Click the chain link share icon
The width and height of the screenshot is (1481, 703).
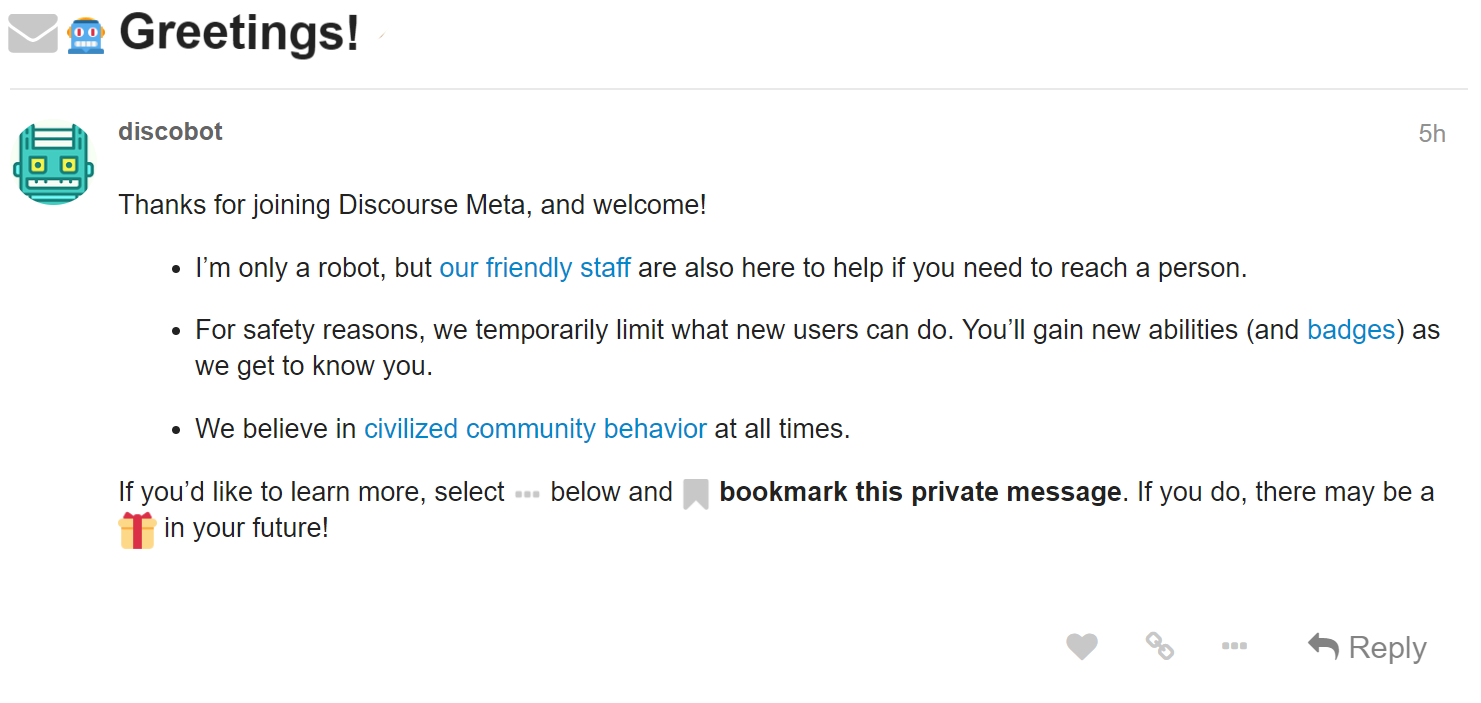1159,646
